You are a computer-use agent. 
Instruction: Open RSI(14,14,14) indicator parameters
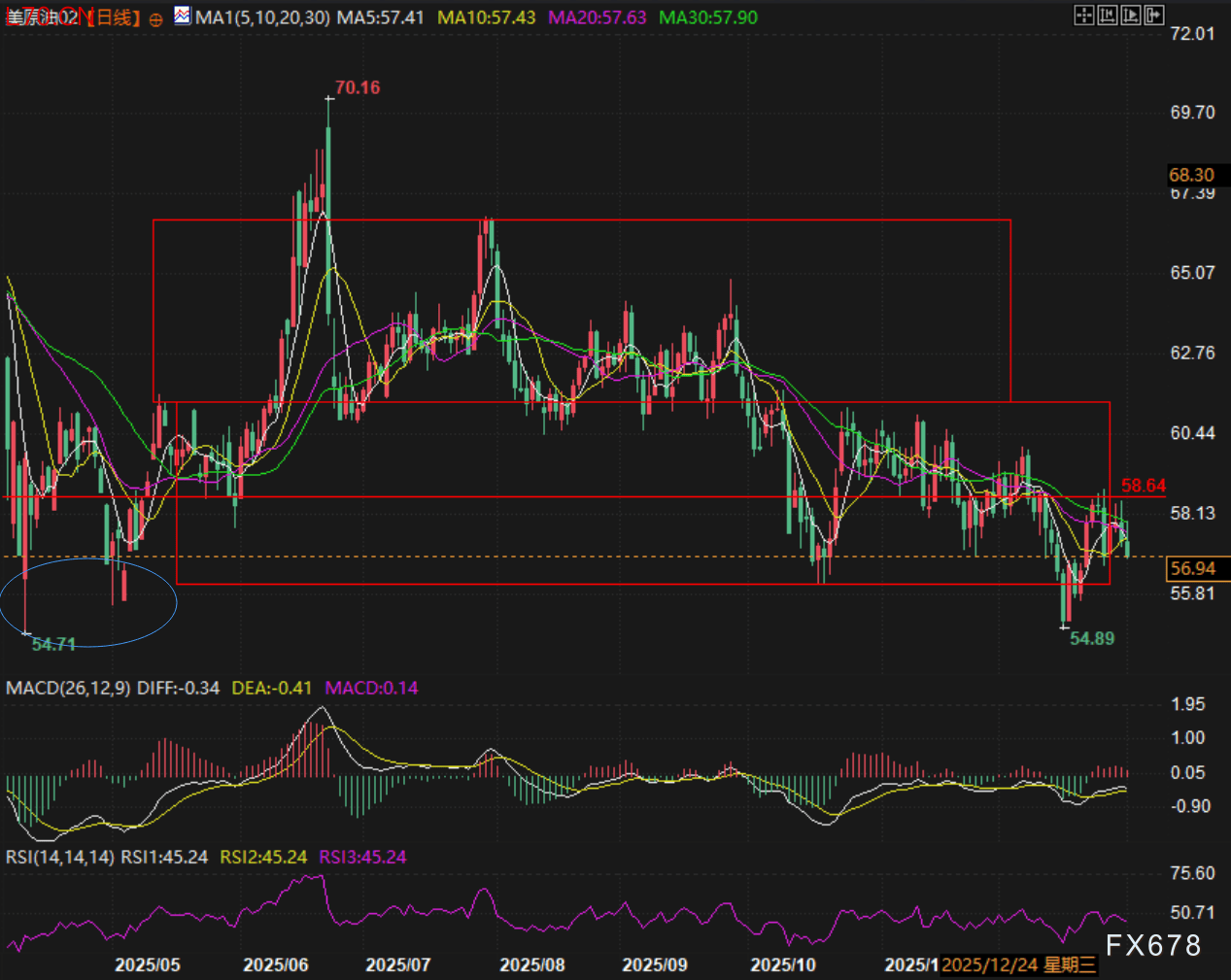point(60,857)
